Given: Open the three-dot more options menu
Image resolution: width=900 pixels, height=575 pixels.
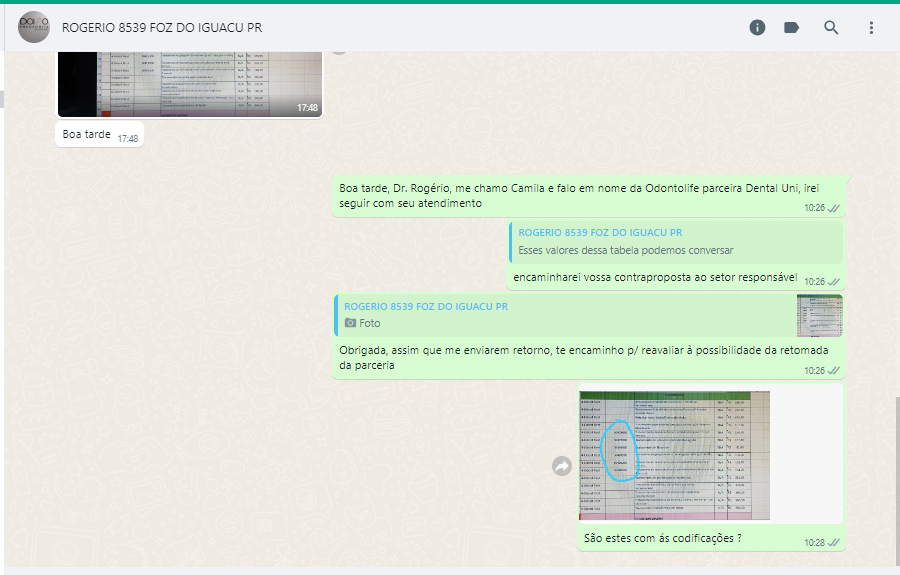Looking at the screenshot, I should coord(871,27).
